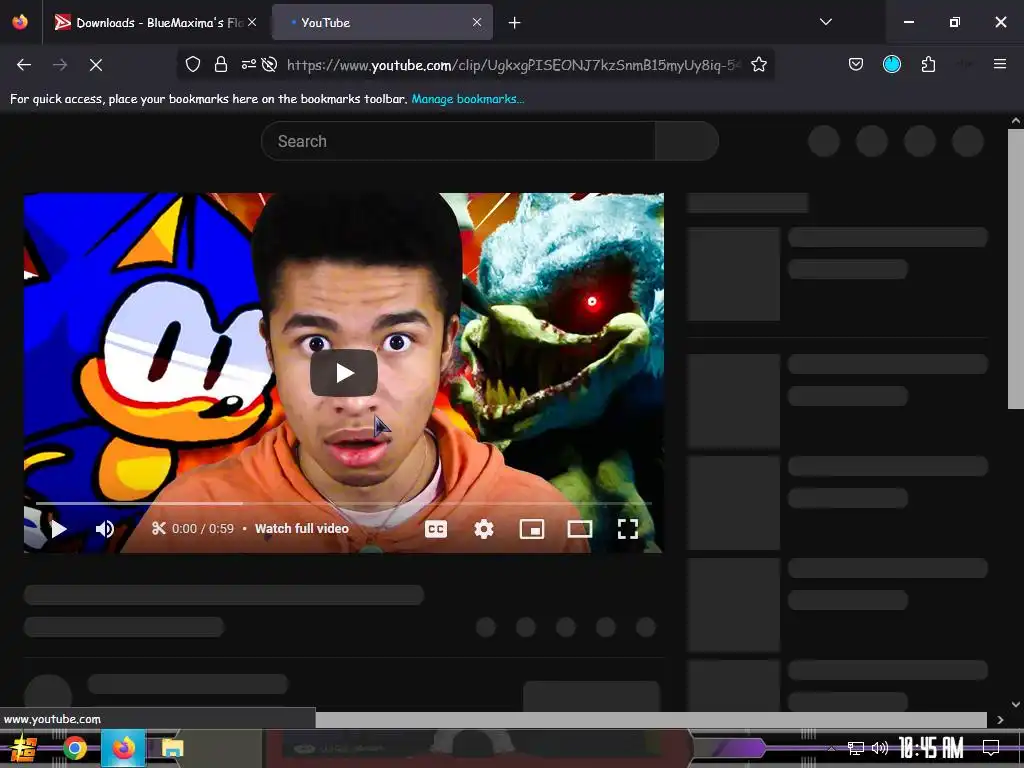Click the blocked autoplay icon in the address bar

(269, 64)
